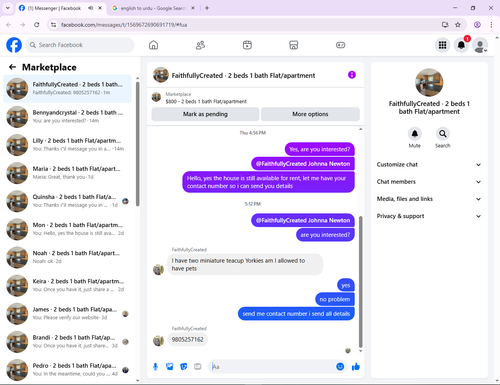Record a voice clip microphone icon

coord(155,367)
